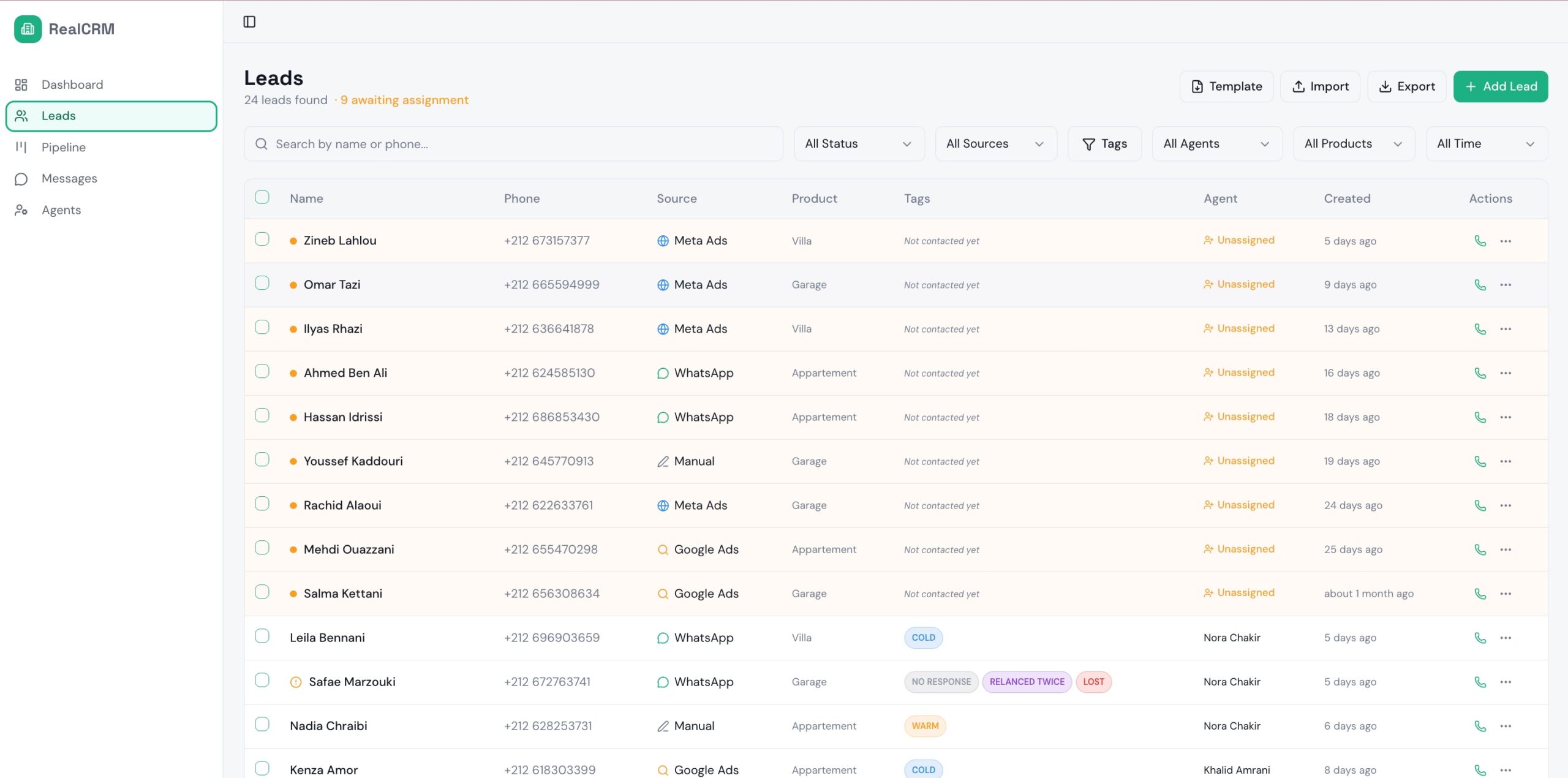Open more actions for Omar Tazi
The height and width of the screenshot is (778, 1568).
1506,285
